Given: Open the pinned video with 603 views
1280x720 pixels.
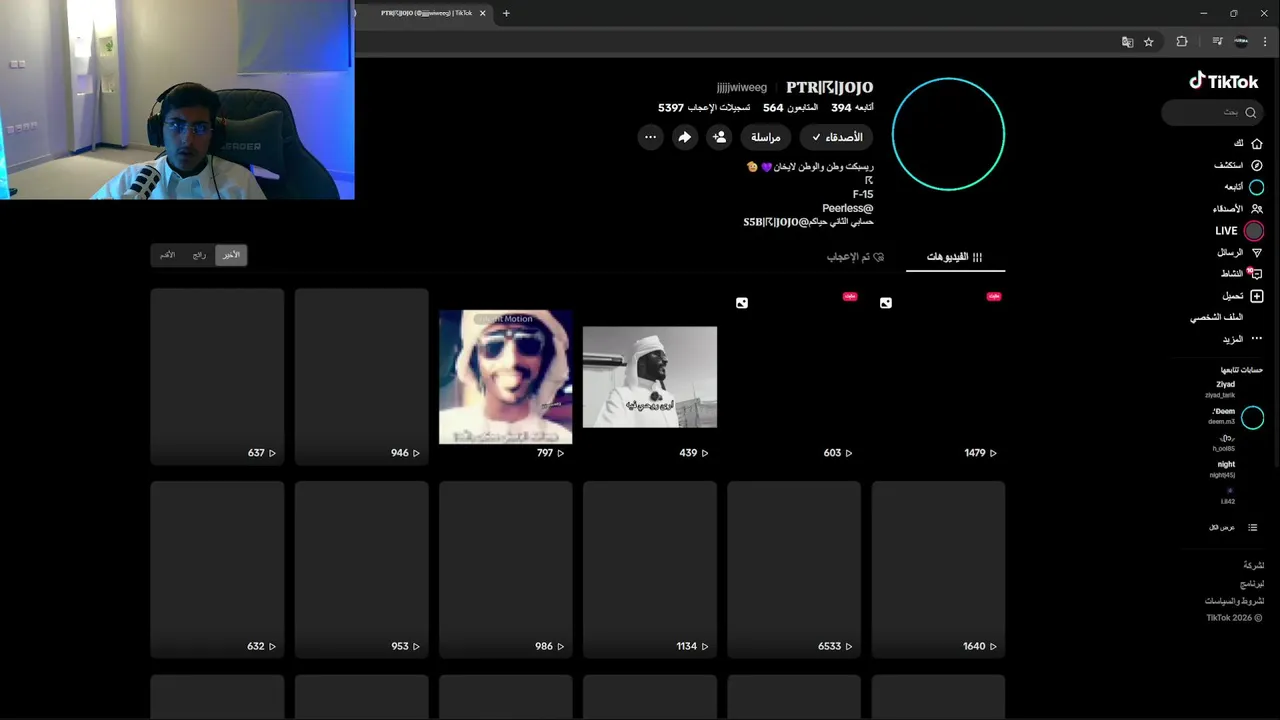Looking at the screenshot, I should 794,377.
